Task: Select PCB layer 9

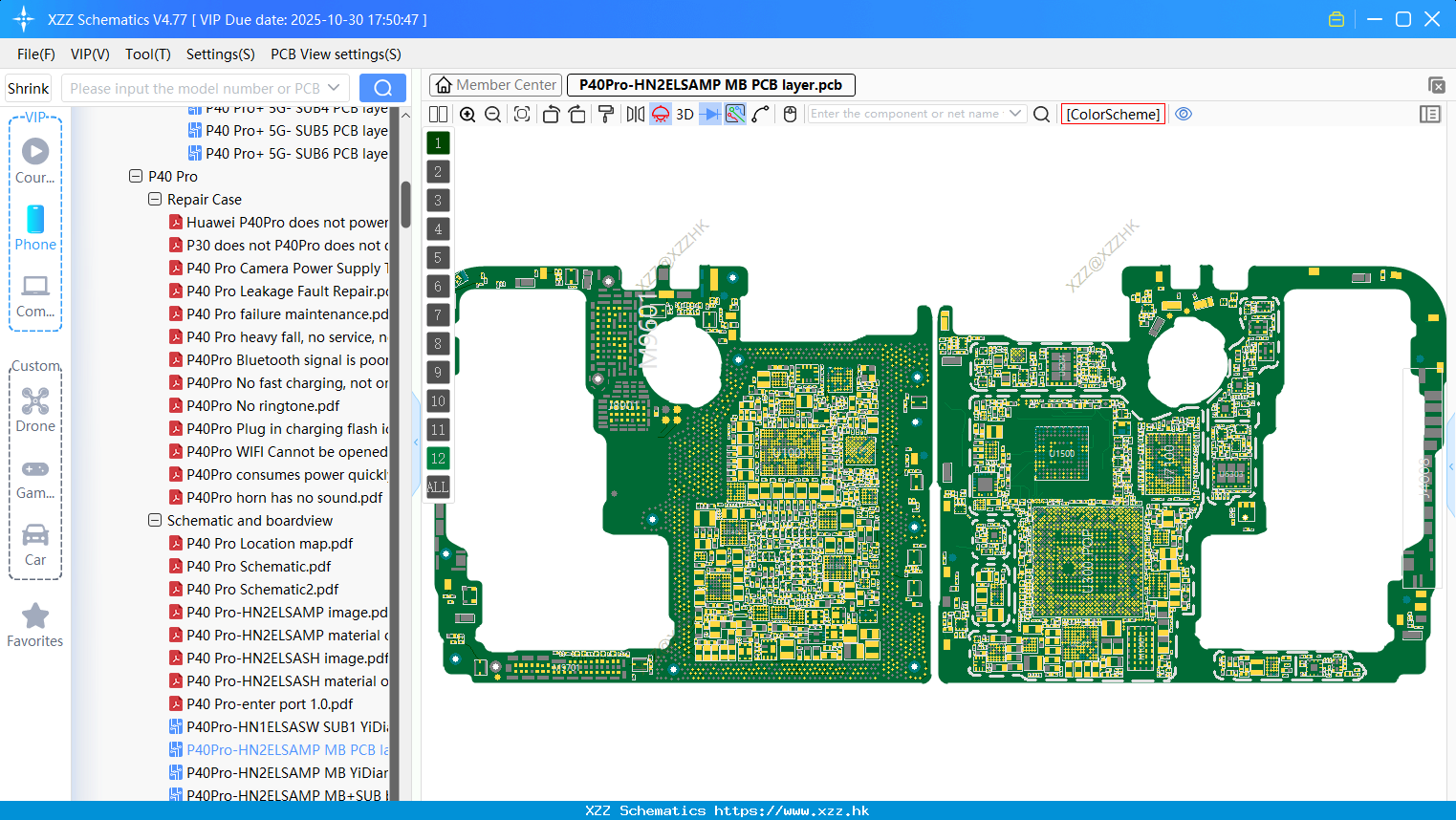Action: pos(438,373)
